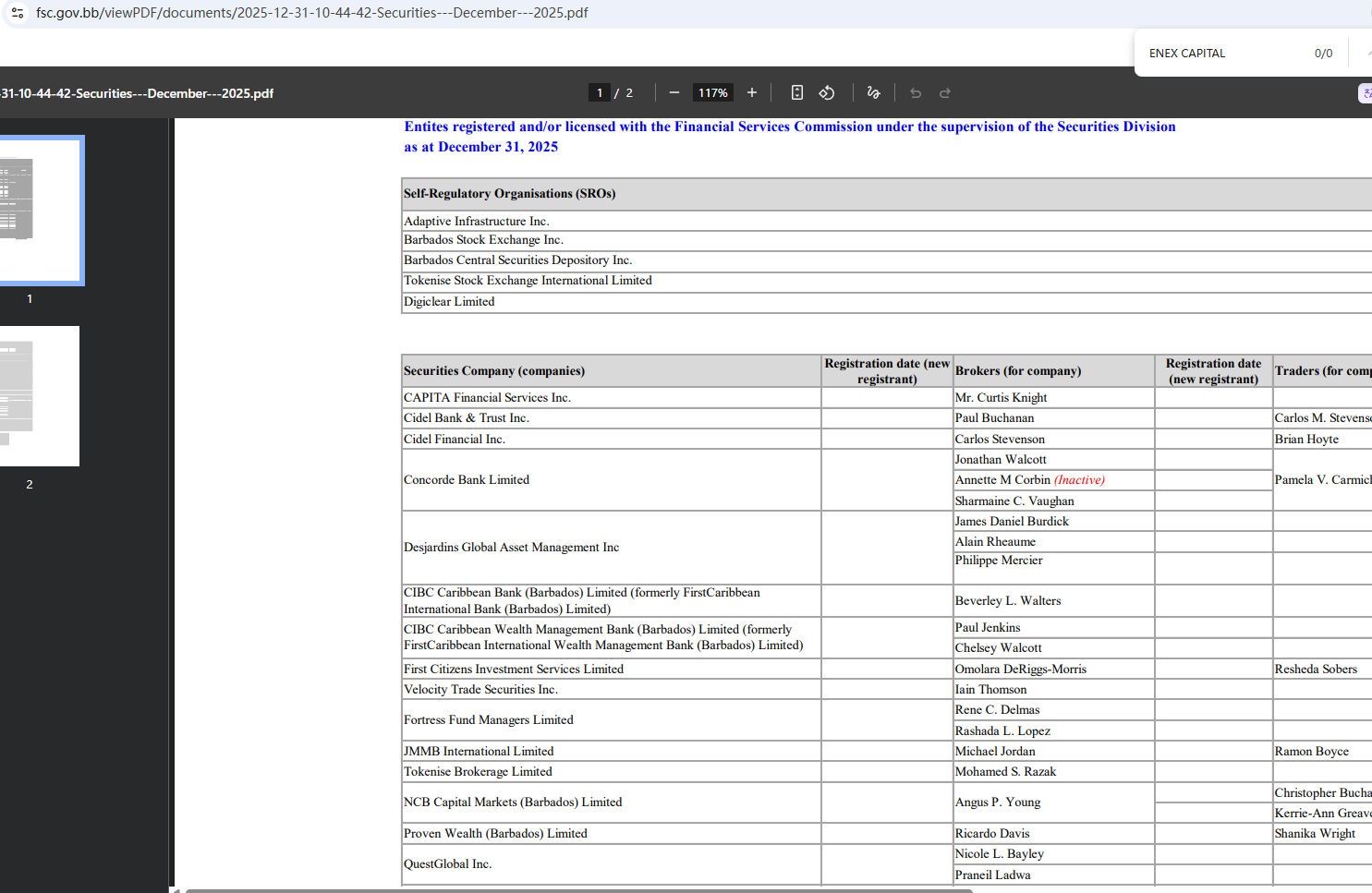This screenshot has width=1372, height=893.
Task: Click the ENEX CAPITAL find search box
Action: point(1220,54)
